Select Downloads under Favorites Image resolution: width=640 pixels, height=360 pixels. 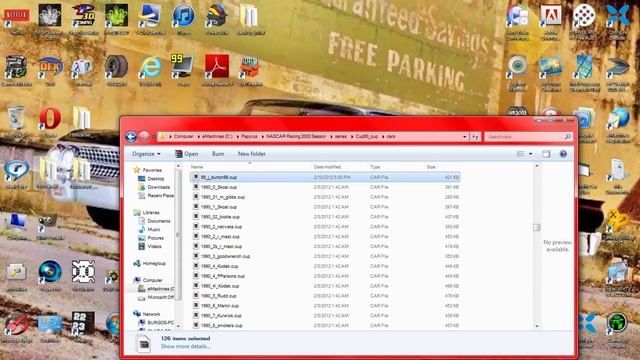pos(158,187)
